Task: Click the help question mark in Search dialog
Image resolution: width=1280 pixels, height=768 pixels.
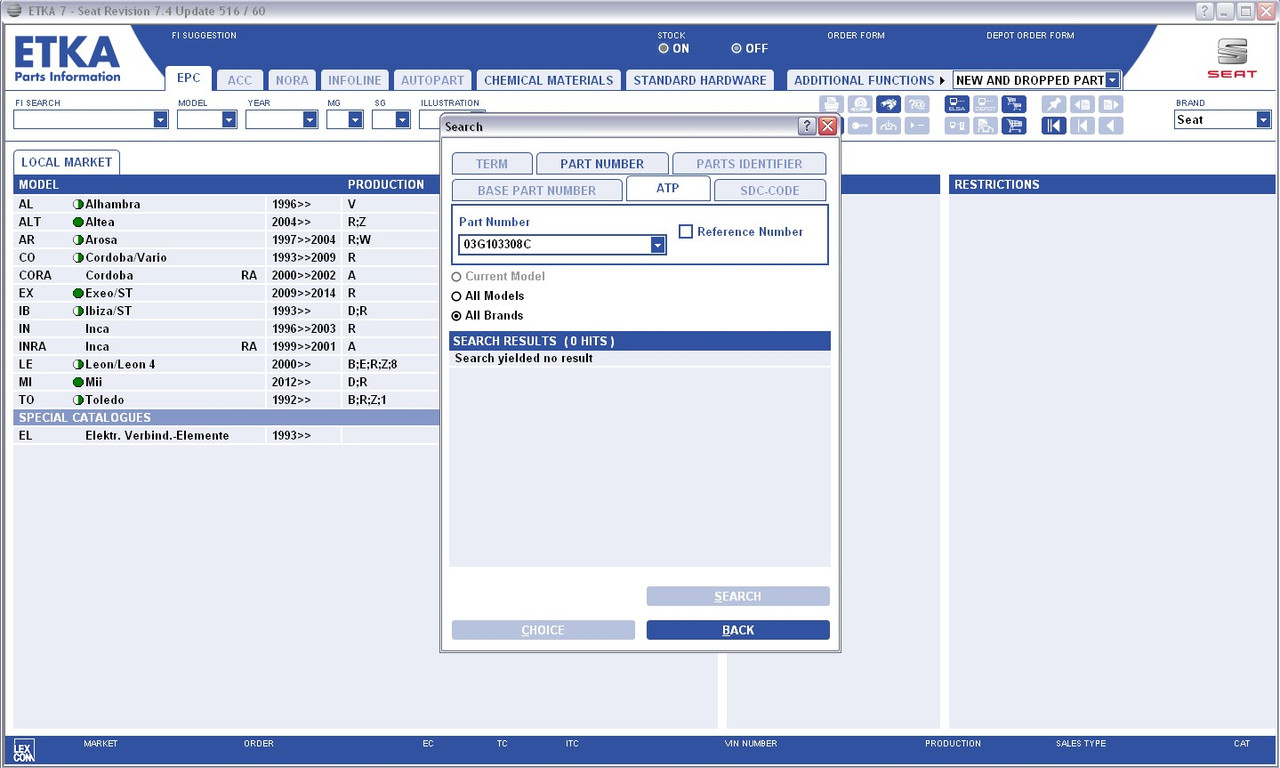Action: point(807,126)
